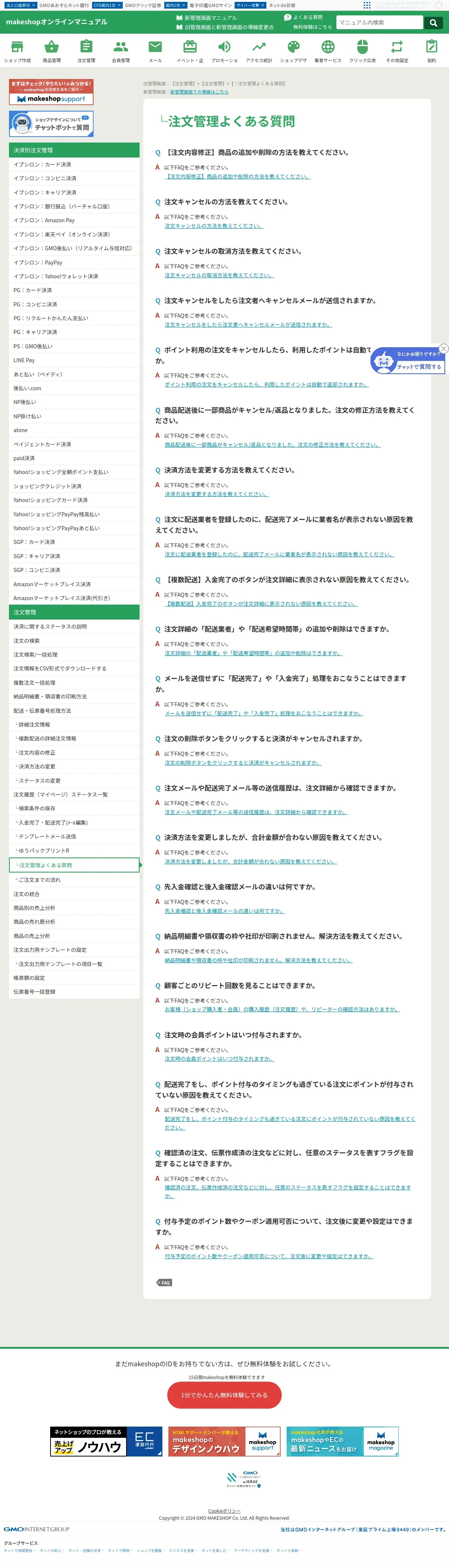Open the イベント・企 gift icon

[x=190, y=46]
